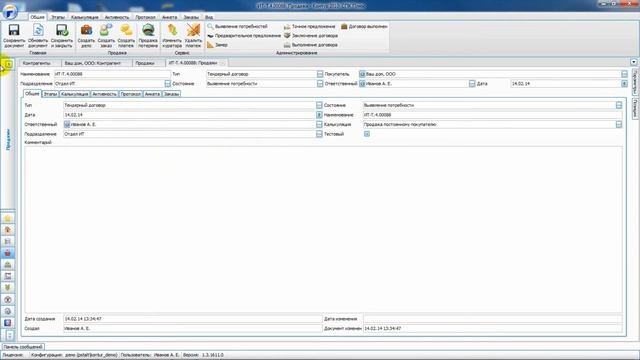Switch to the Контрагенты document tab
Screen dimensions: 640x360
(37, 63)
